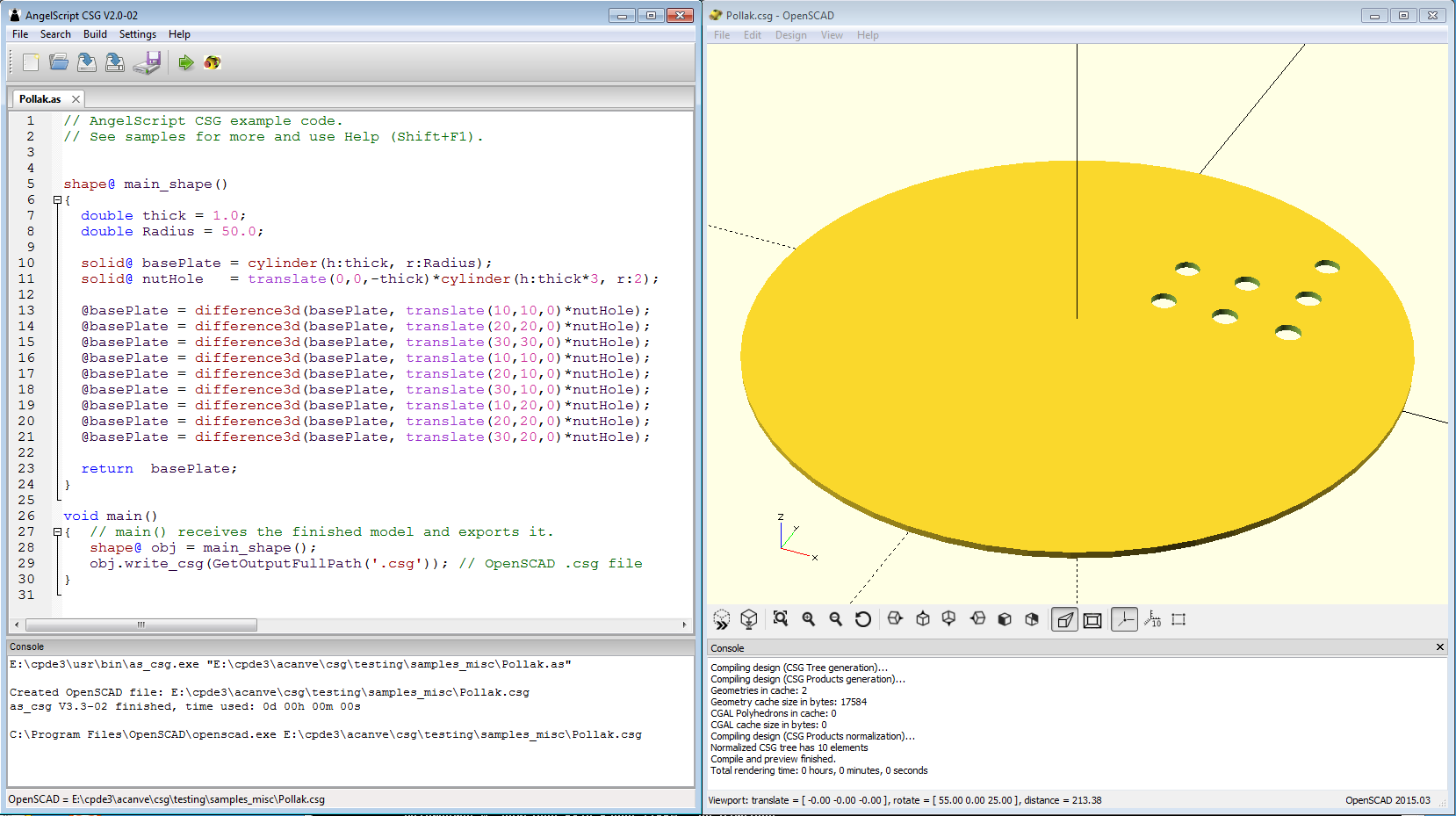Toggle show scale markers button
1456x816 pixels.
(x=1152, y=619)
